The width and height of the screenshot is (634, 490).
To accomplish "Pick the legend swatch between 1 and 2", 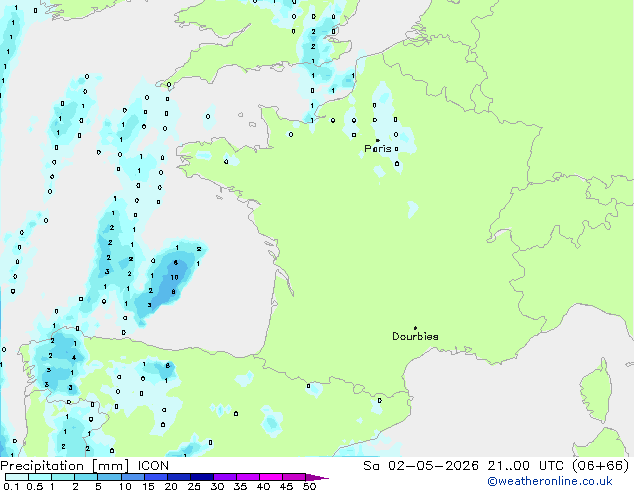I will coord(63,477).
